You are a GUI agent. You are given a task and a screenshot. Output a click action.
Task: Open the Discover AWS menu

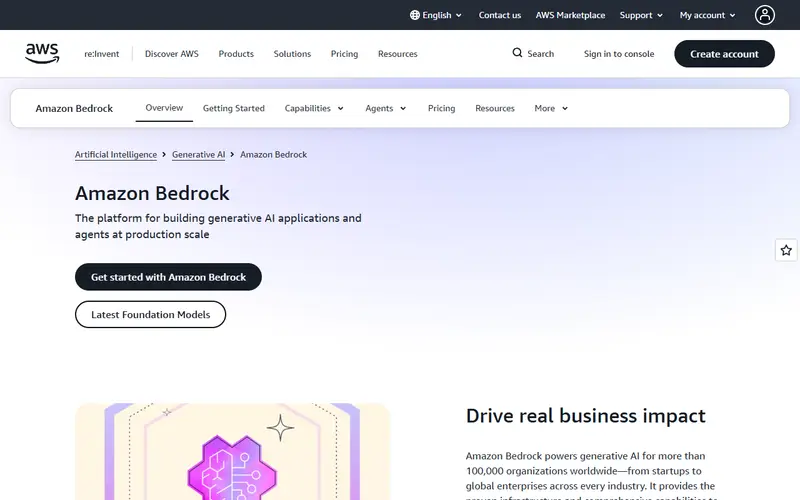coord(171,54)
